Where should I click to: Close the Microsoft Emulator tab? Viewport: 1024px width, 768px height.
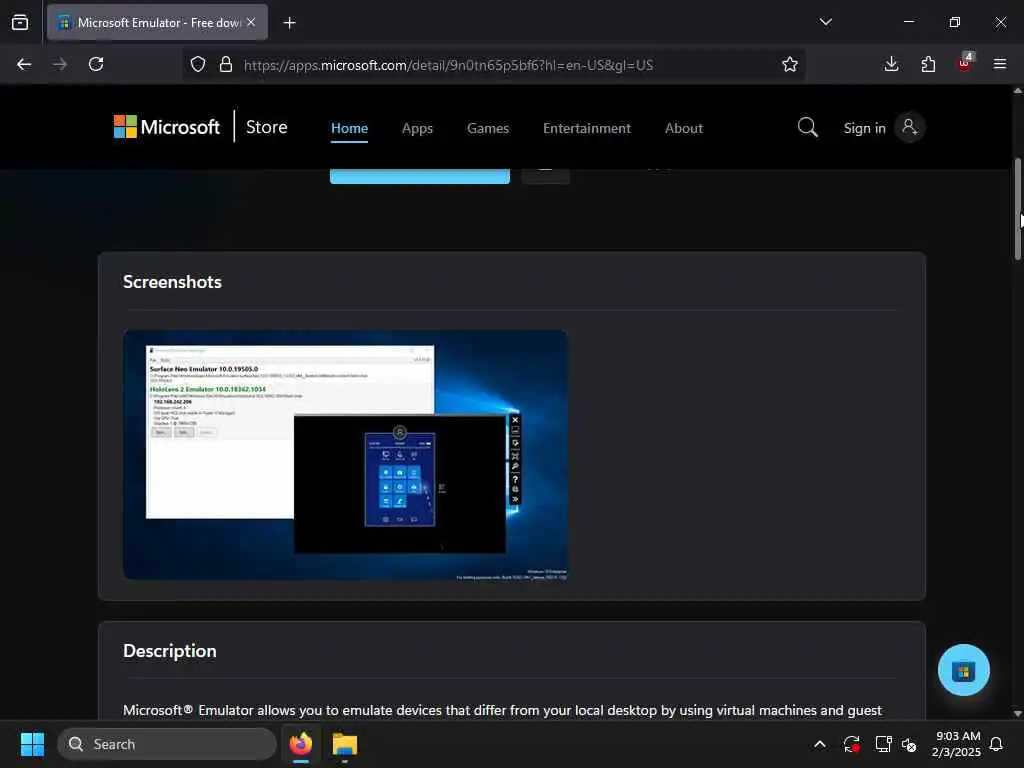pyautogui.click(x=251, y=22)
